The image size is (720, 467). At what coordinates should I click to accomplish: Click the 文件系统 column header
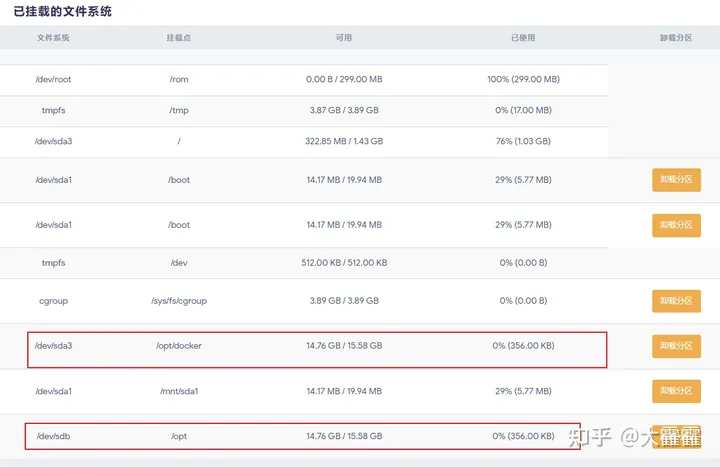(x=53, y=38)
